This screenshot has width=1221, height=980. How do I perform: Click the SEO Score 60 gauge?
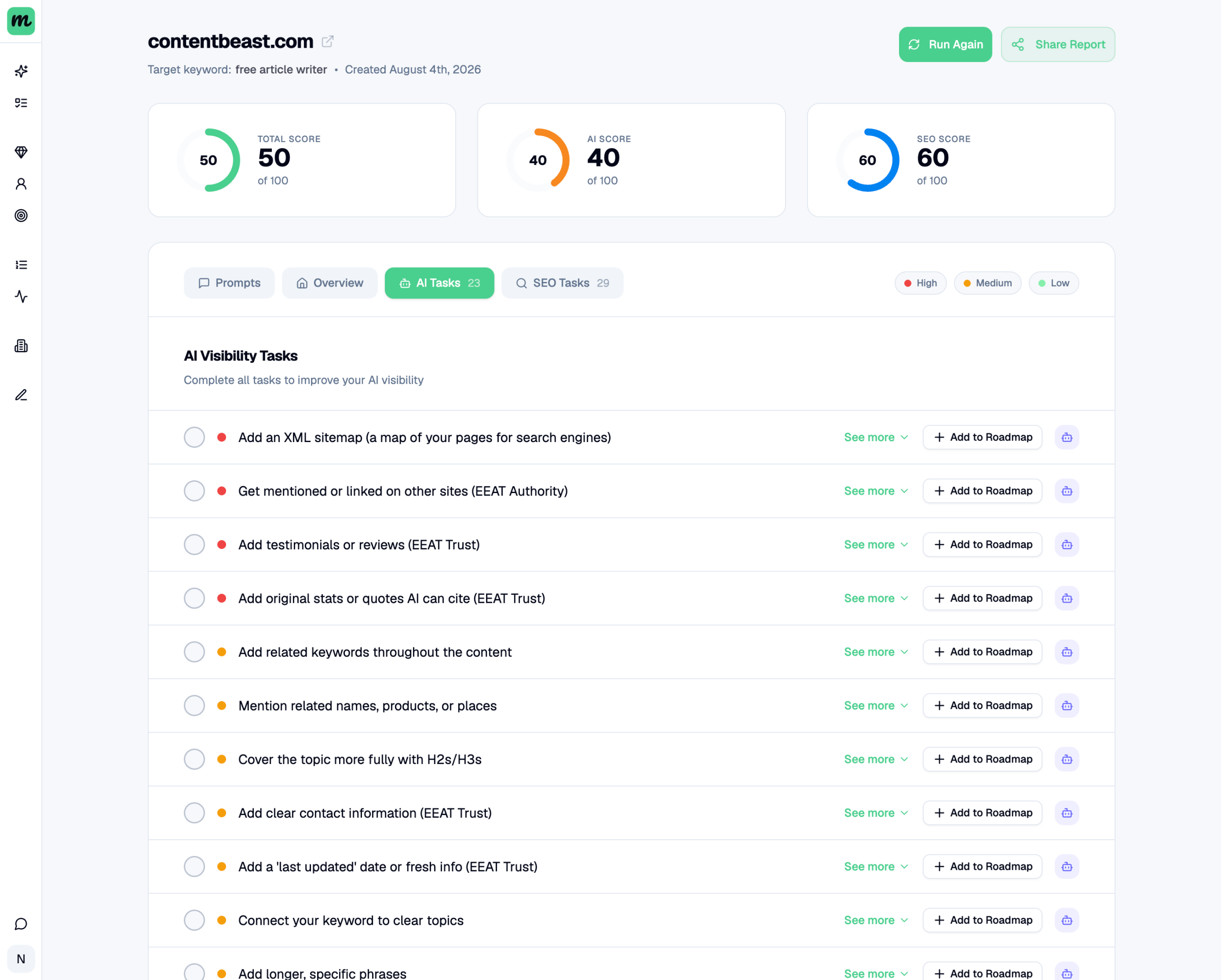coord(868,160)
